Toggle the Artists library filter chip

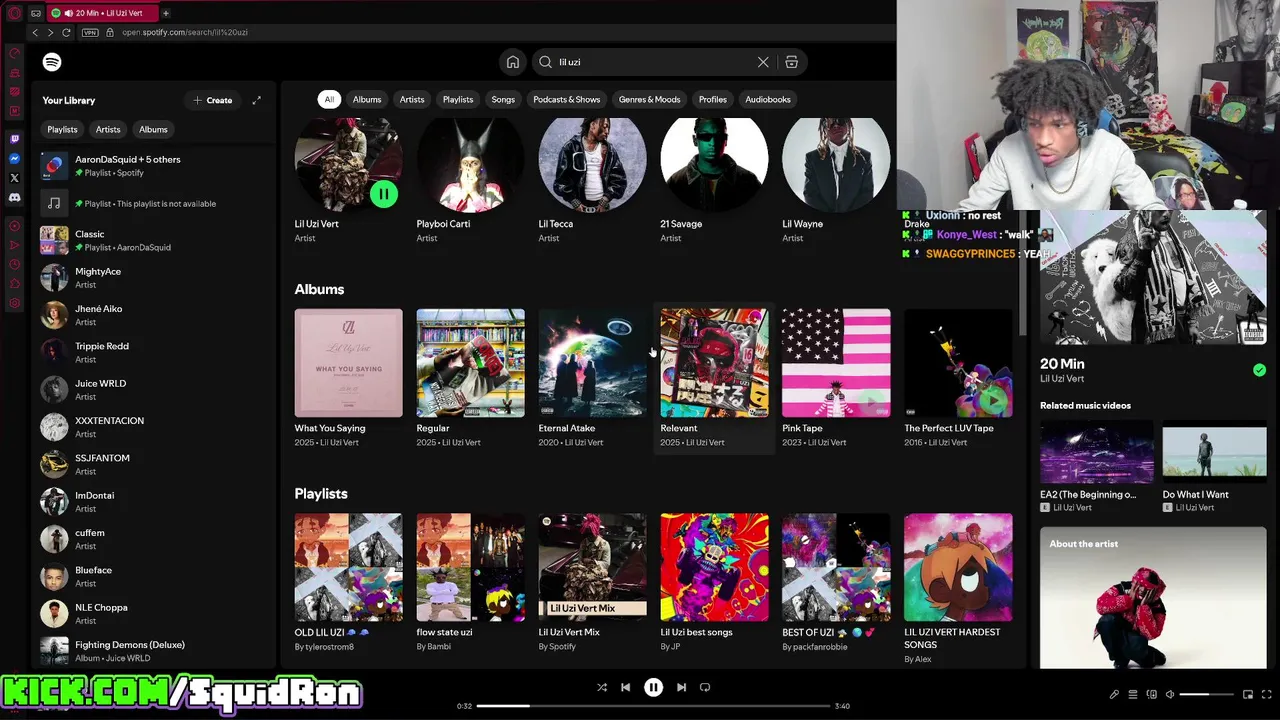pyautogui.click(x=108, y=129)
